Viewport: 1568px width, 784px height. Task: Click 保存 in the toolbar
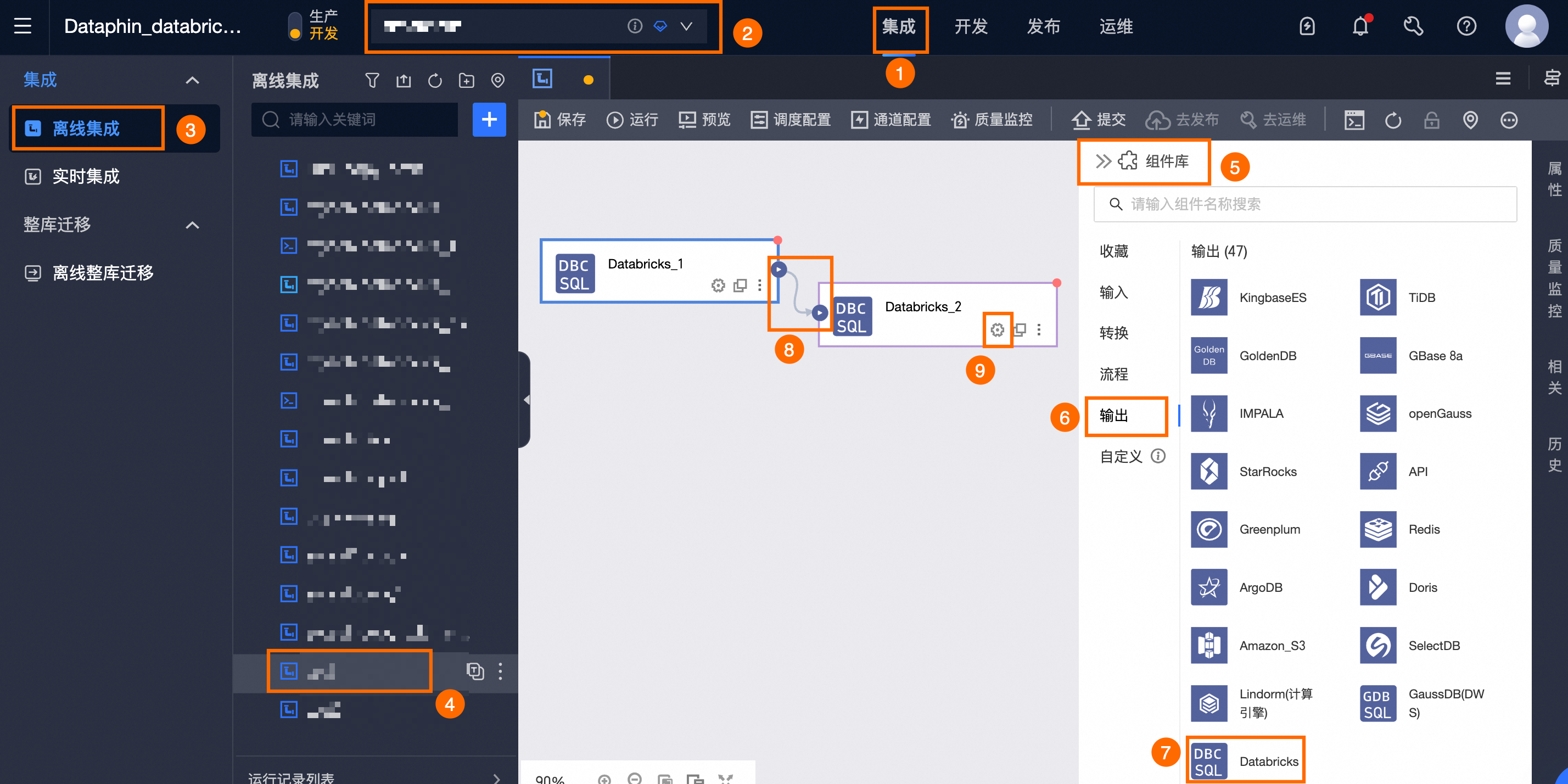click(559, 120)
